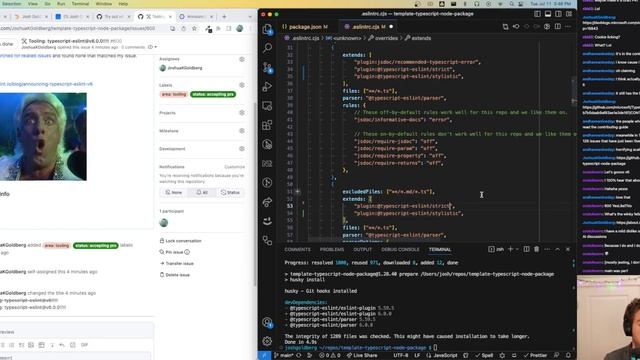
Task: Open assignees gear on GitHub issue
Action: click(x=242, y=60)
